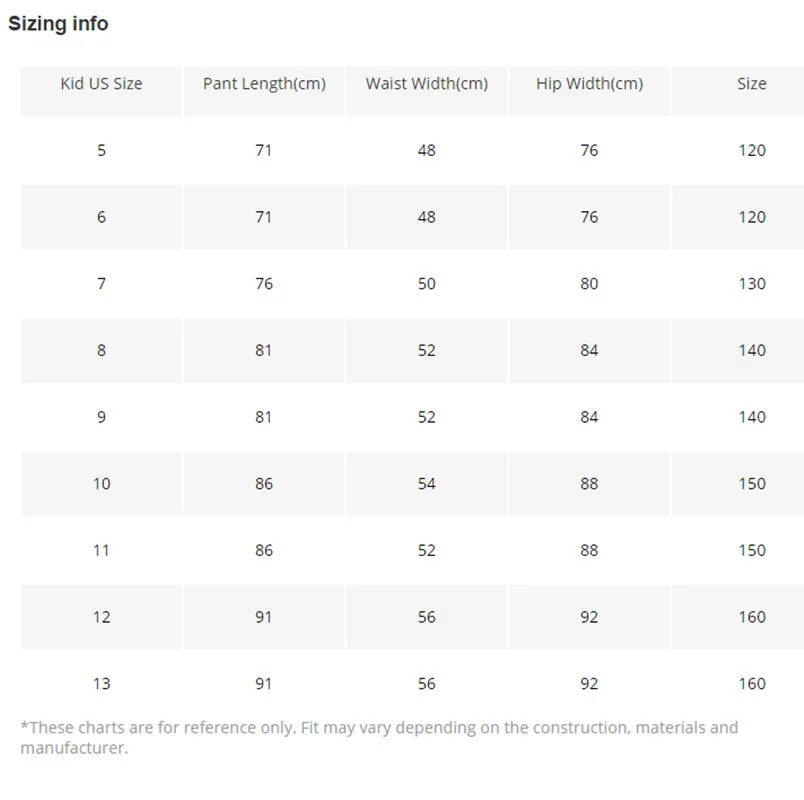
Task: Click the Pant Length(cm) column header
Action: pyautogui.click(x=264, y=84)
